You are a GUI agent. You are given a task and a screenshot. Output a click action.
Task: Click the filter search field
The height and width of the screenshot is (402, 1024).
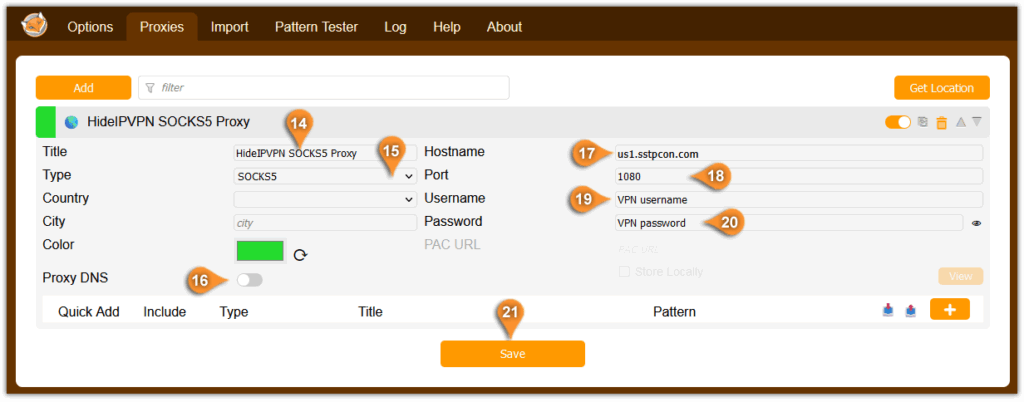click(x=324, y=87)
